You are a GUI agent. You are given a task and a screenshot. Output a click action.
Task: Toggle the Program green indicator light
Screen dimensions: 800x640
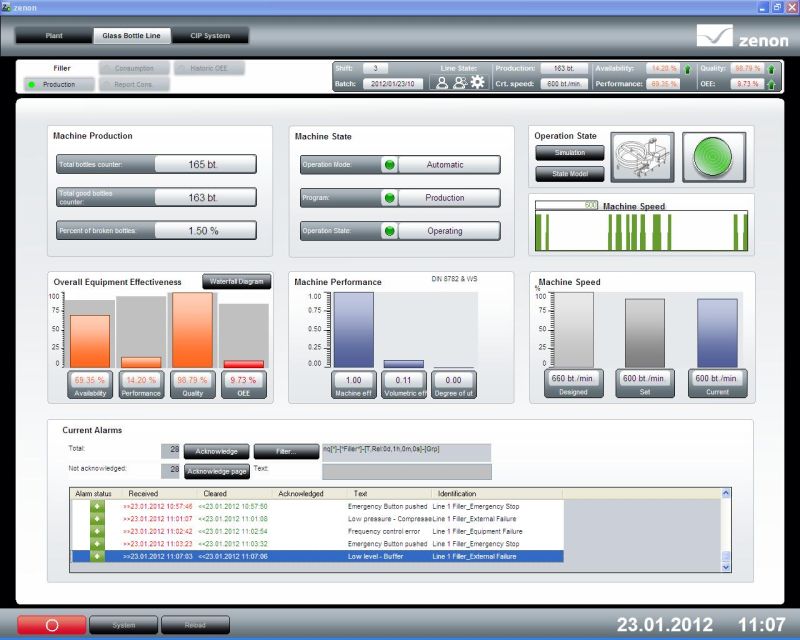pos(389,198)
